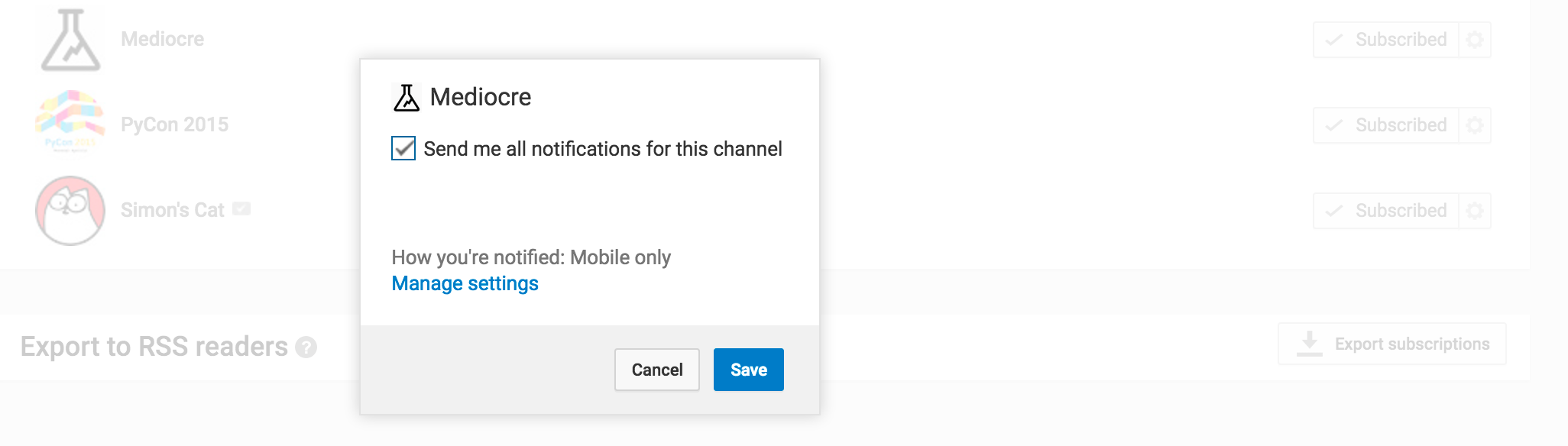Open the PyCon 2015 channel name
The height and width of the screenshot is (446, 1568).
[174, 124]
